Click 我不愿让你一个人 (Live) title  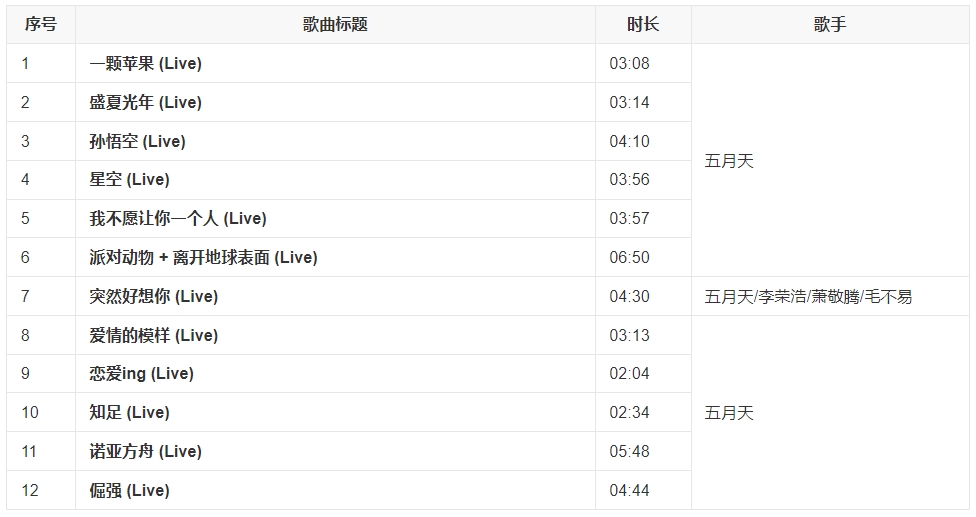pyautogui.click(x=177, y=219)
